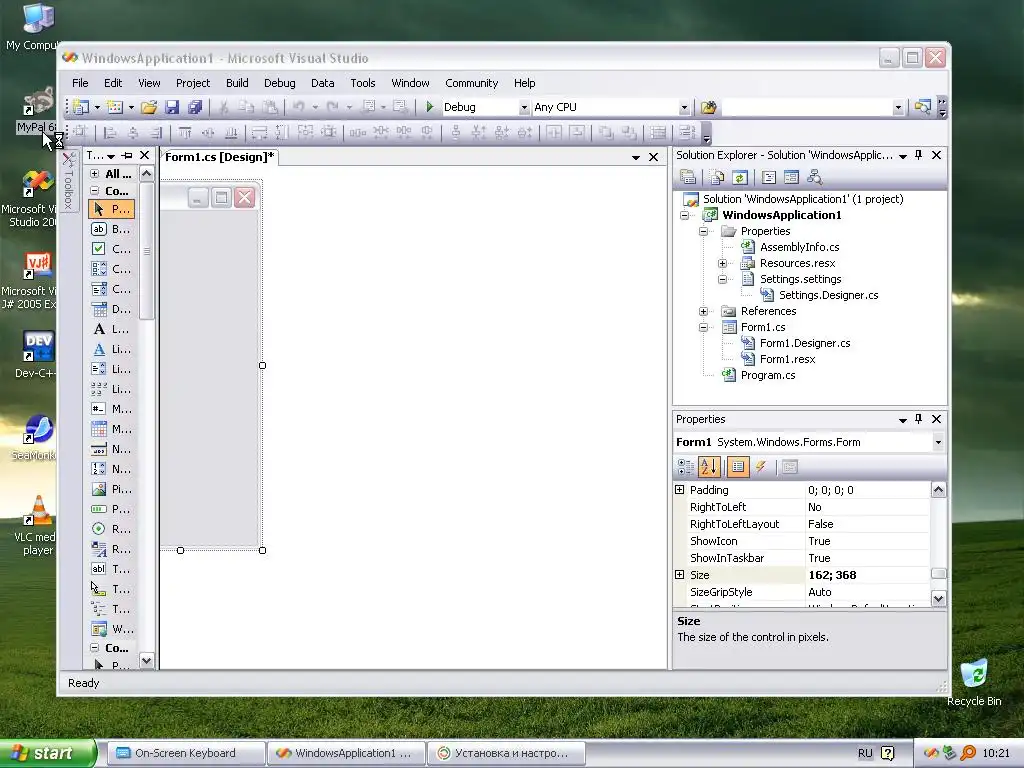This screenshot has width=1024, height=768.
Task: Toggle Alphabetical sort in Properties panel
Action: [x=709, y=466]
